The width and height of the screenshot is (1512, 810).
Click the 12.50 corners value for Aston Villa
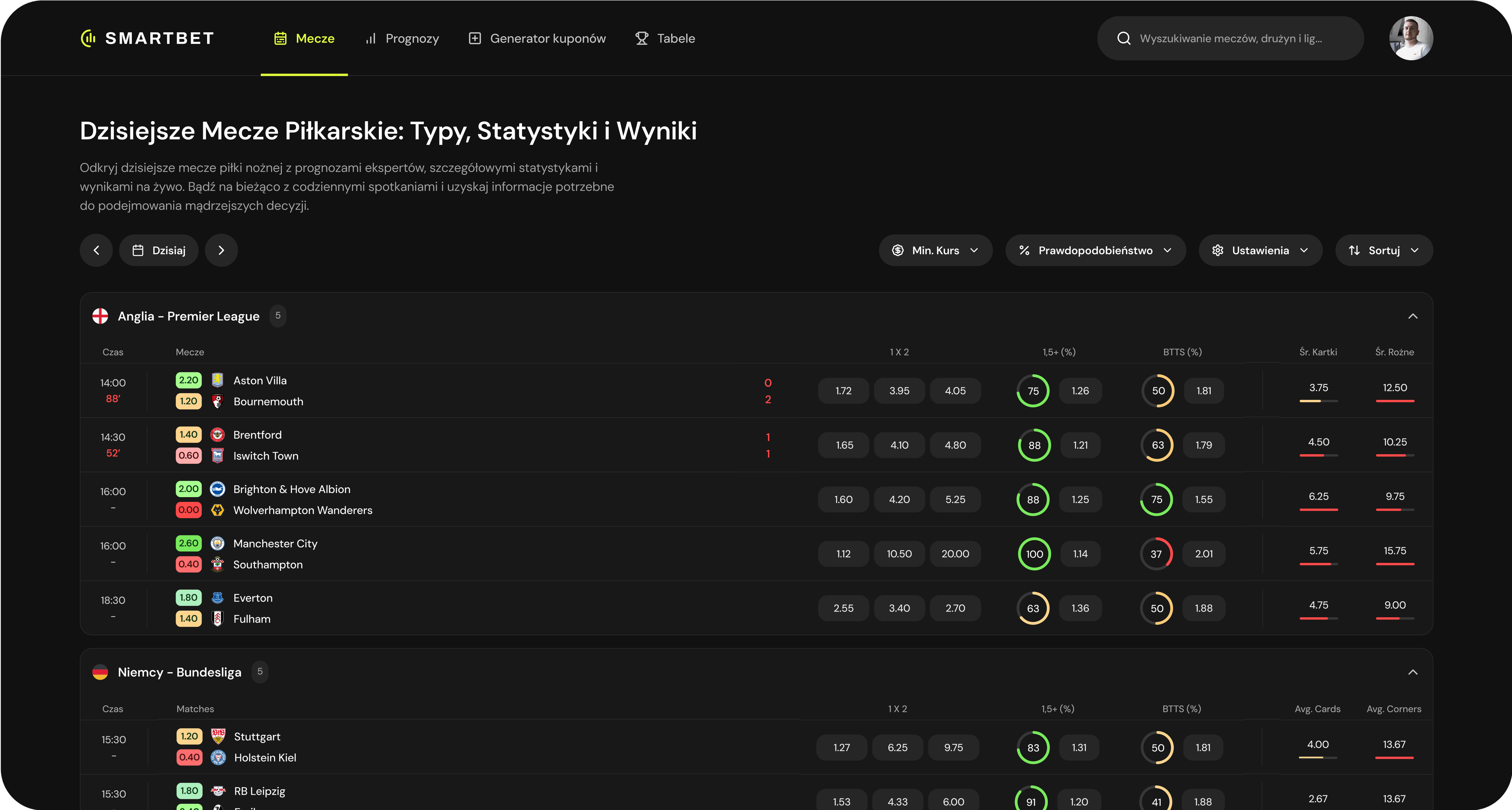point(1395,388)
